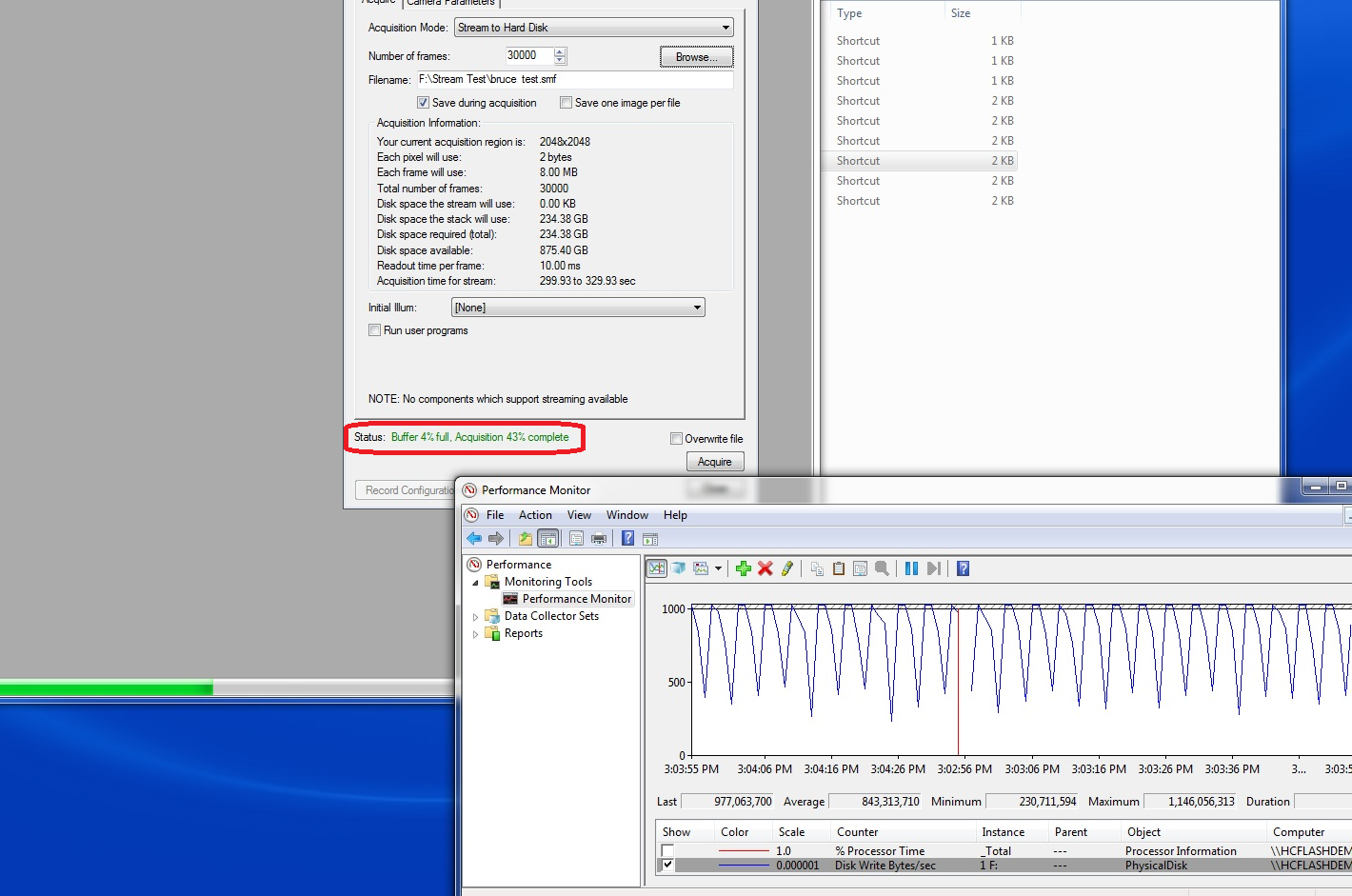
Task: Click the Update Data step icon
Action: coord(934,568)
